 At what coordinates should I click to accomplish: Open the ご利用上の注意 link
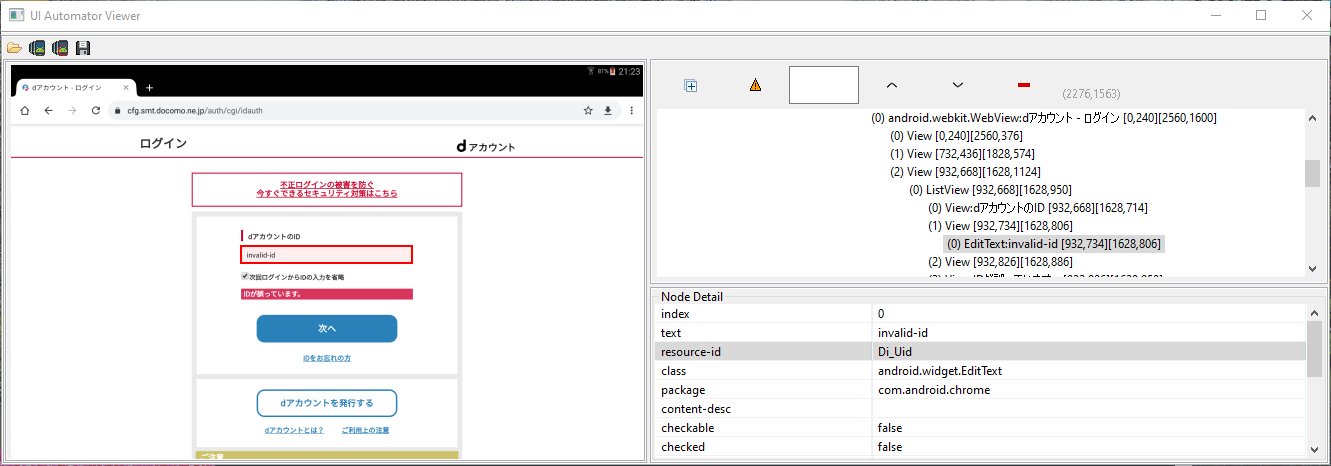click(x=365, y=430)
